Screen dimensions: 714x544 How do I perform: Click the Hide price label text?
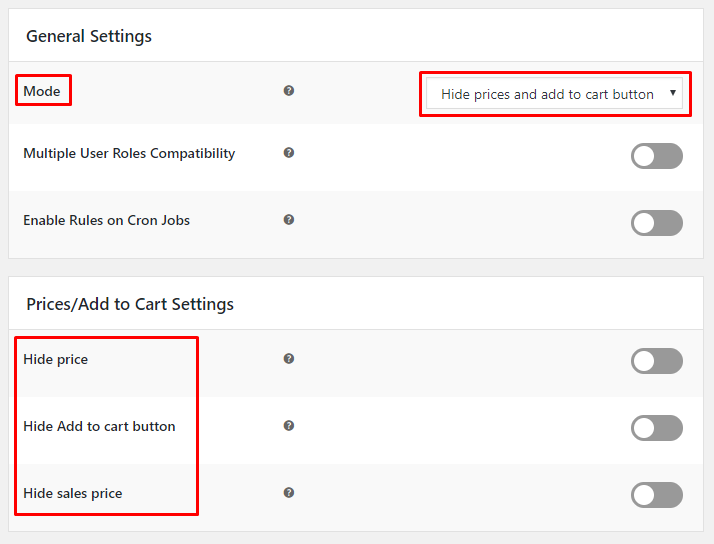click(x=55, y=359)
